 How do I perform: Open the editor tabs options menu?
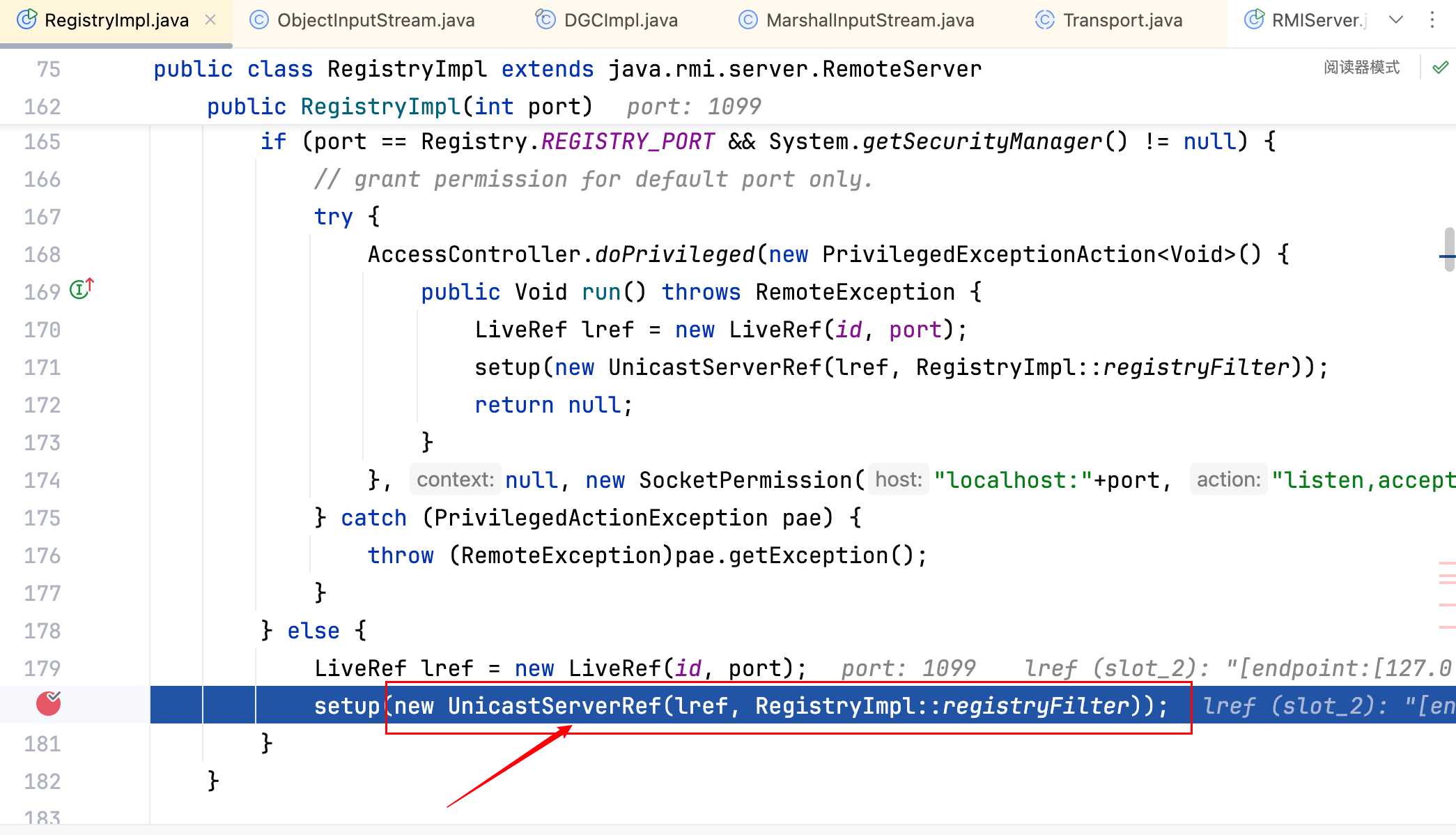coord(1432,20)
